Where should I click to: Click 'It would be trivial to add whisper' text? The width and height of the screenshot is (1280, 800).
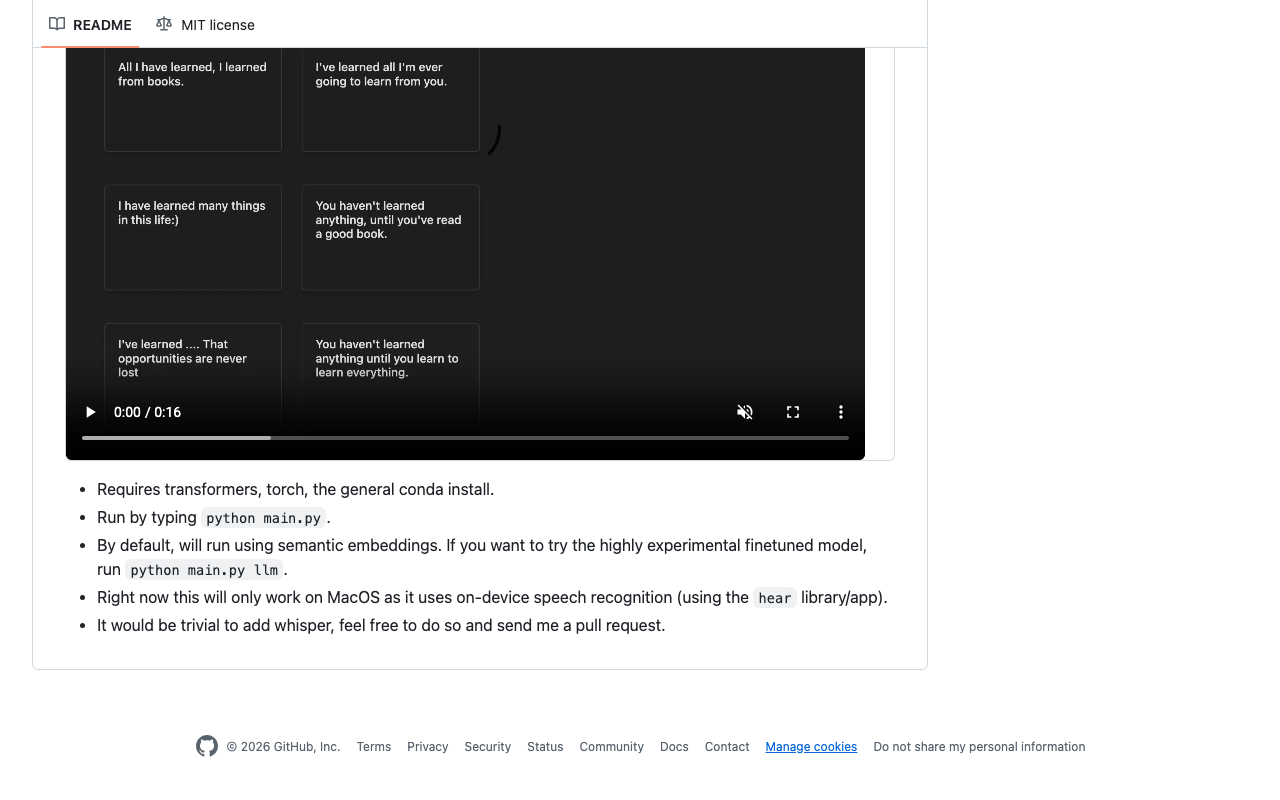pos(381,625)
